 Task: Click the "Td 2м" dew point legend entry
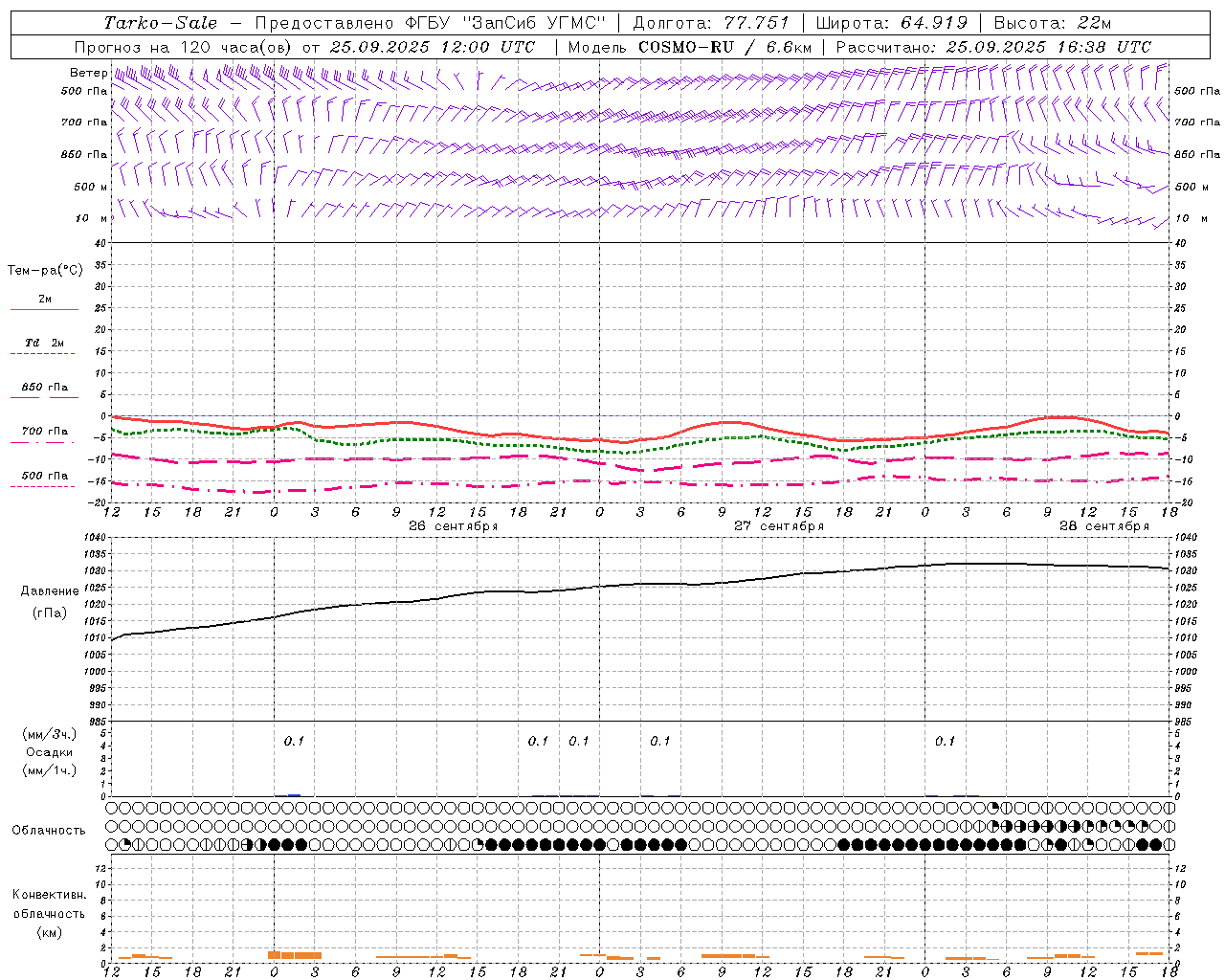44,343
